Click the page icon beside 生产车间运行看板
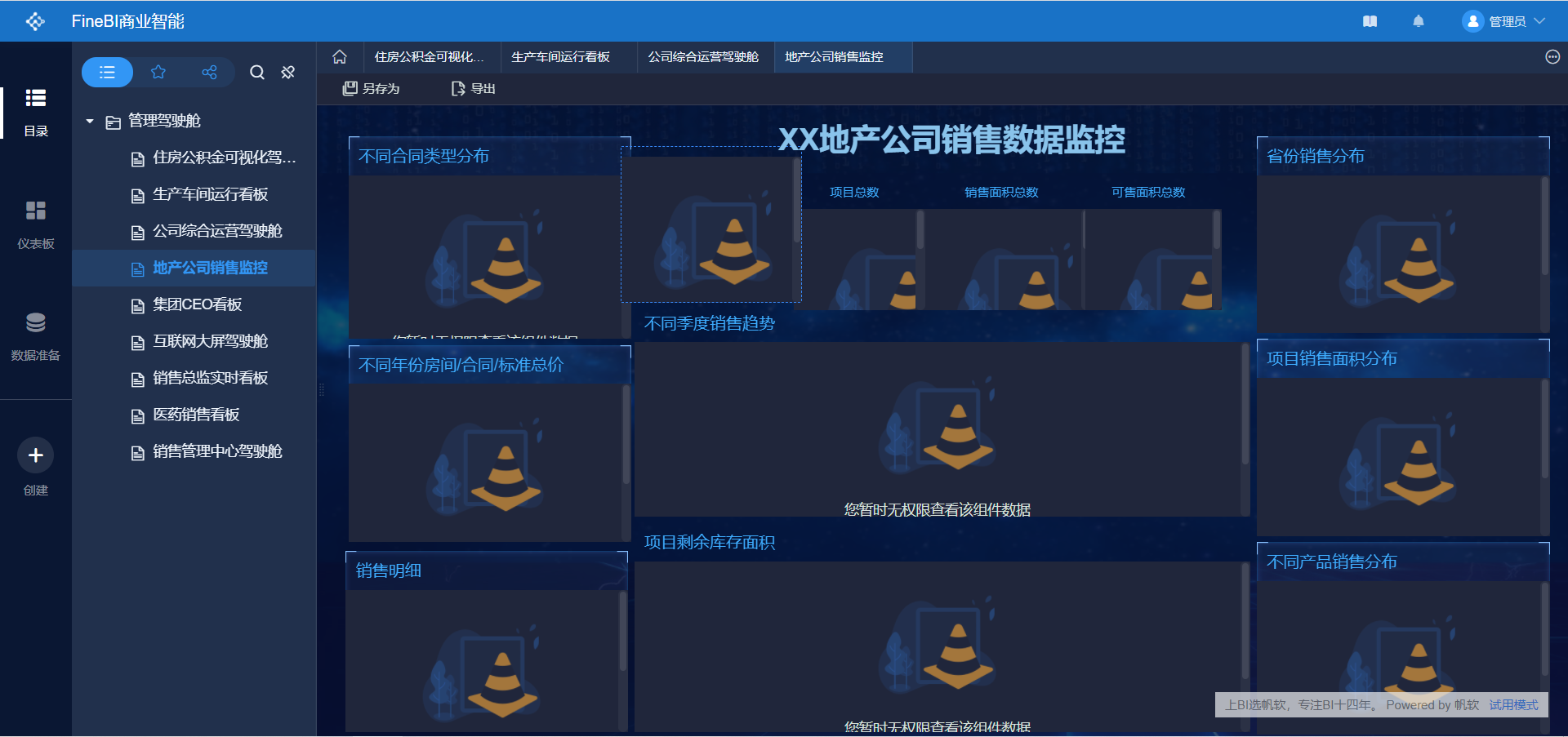1568x737 pixels. coord(138,196)
